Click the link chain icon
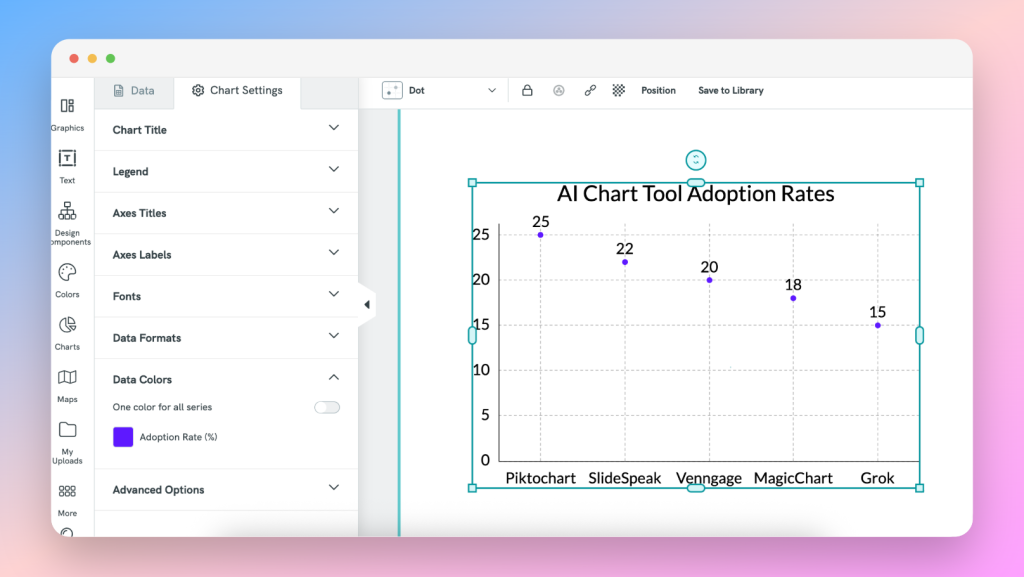This screenshot has width=1024, height=577. (x=590, y=90)
